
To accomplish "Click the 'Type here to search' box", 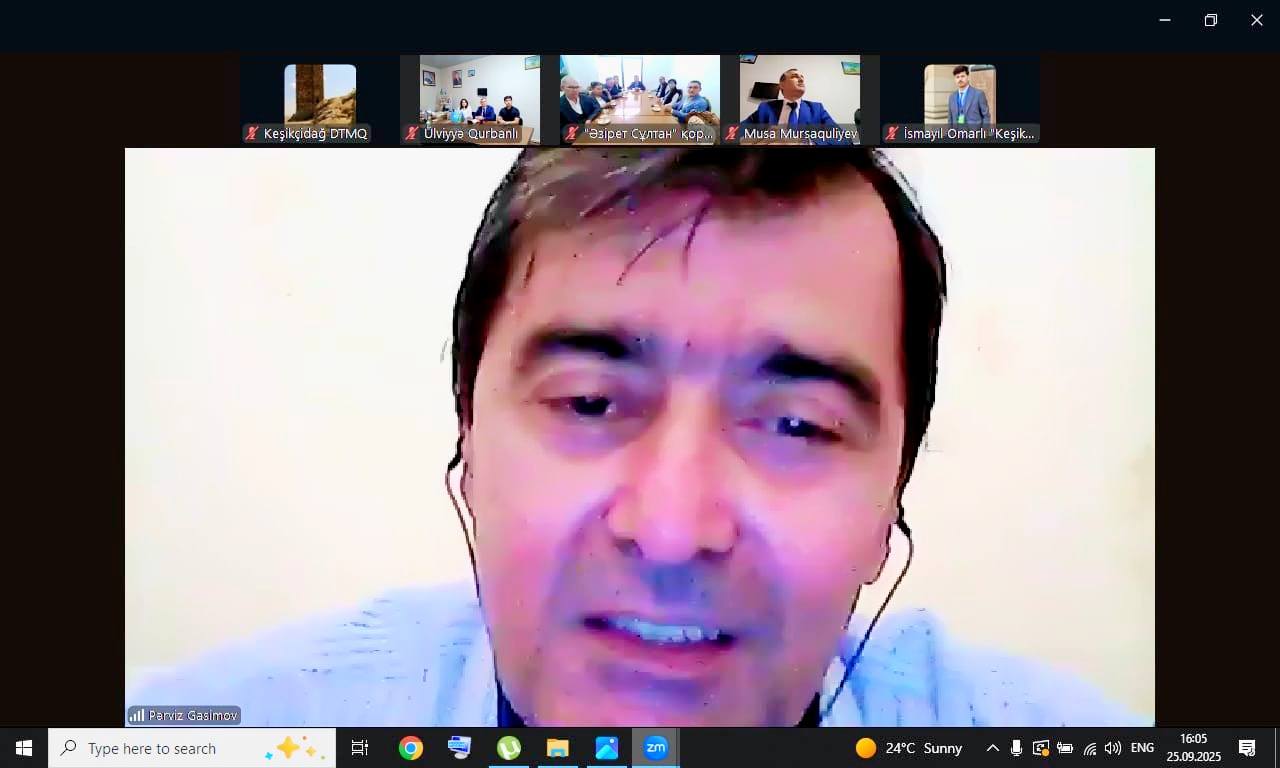I will click(x=170, y=748).
